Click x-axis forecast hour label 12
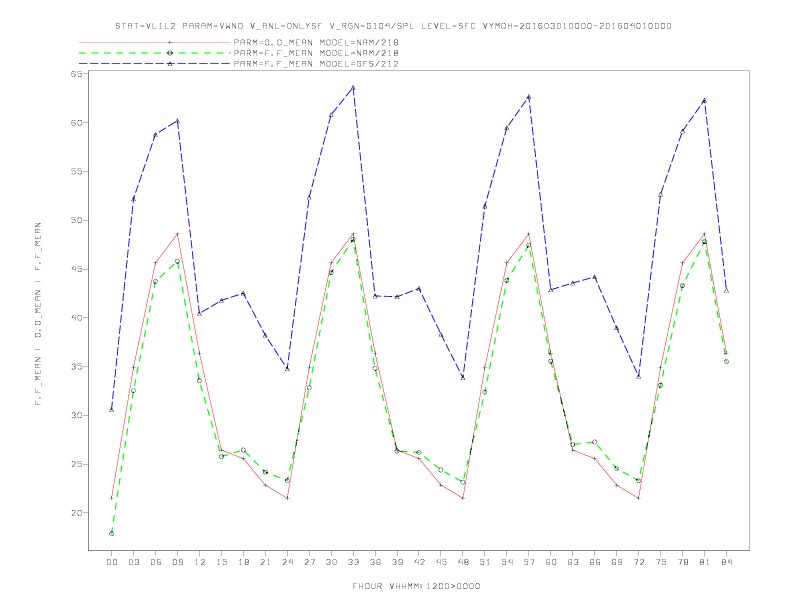The width and height of the screenshot is (792, 612). tap(200, 562)
